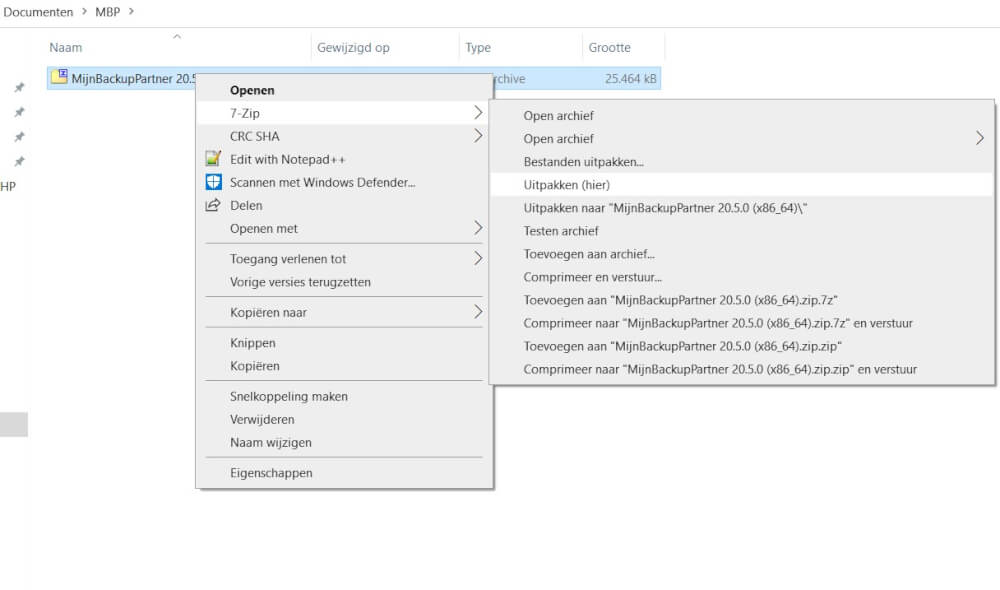Click the Type column header

tap(478, 47)
